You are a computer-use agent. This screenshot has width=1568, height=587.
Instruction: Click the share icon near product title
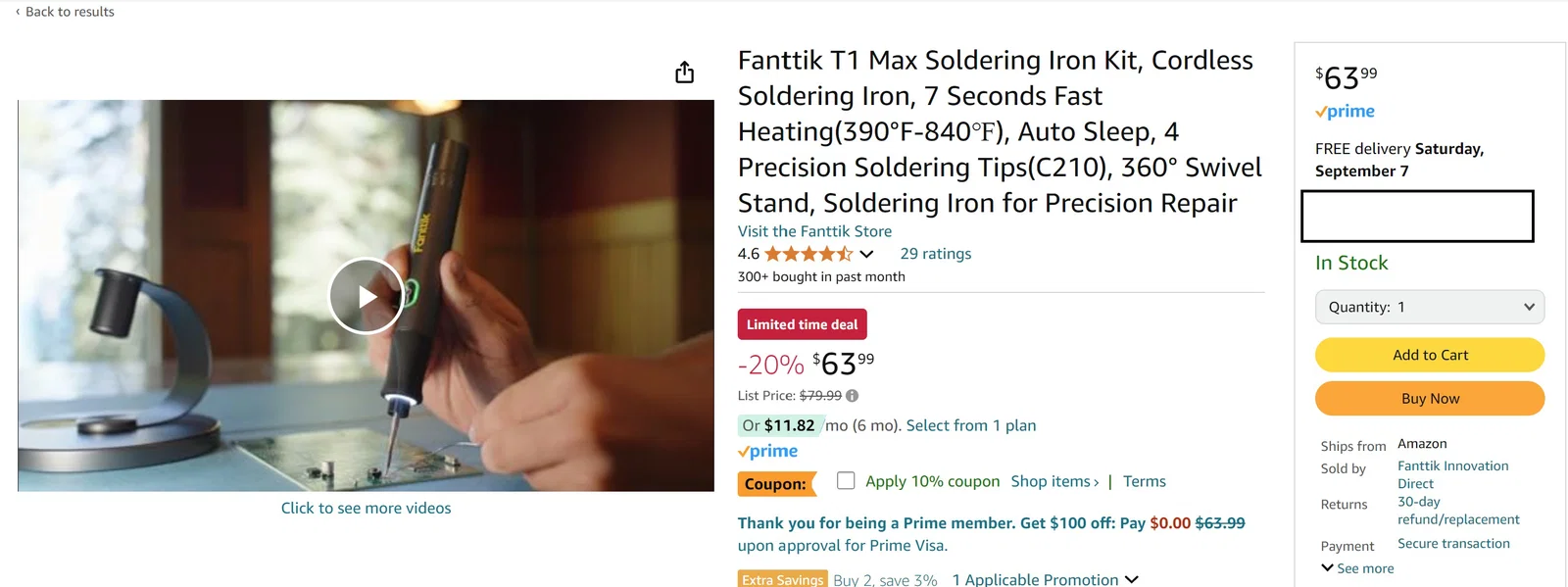coord(684,72)
